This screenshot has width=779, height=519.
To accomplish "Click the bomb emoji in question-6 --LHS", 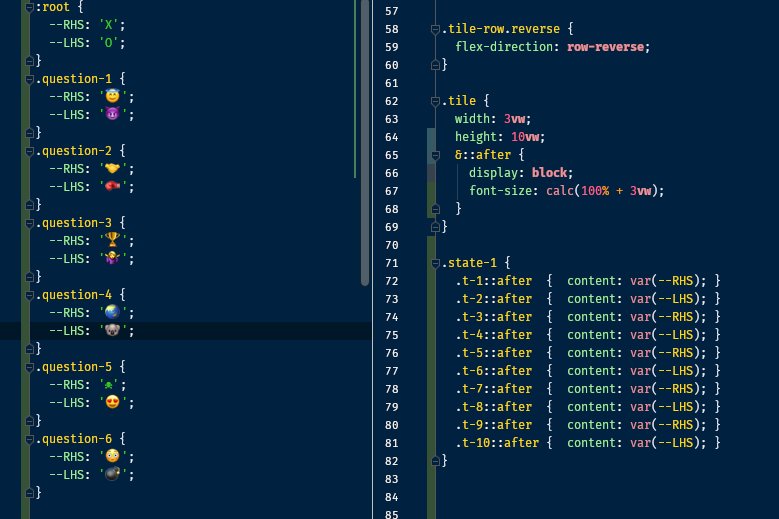I will pyautogui.click(x=113, y=474).
